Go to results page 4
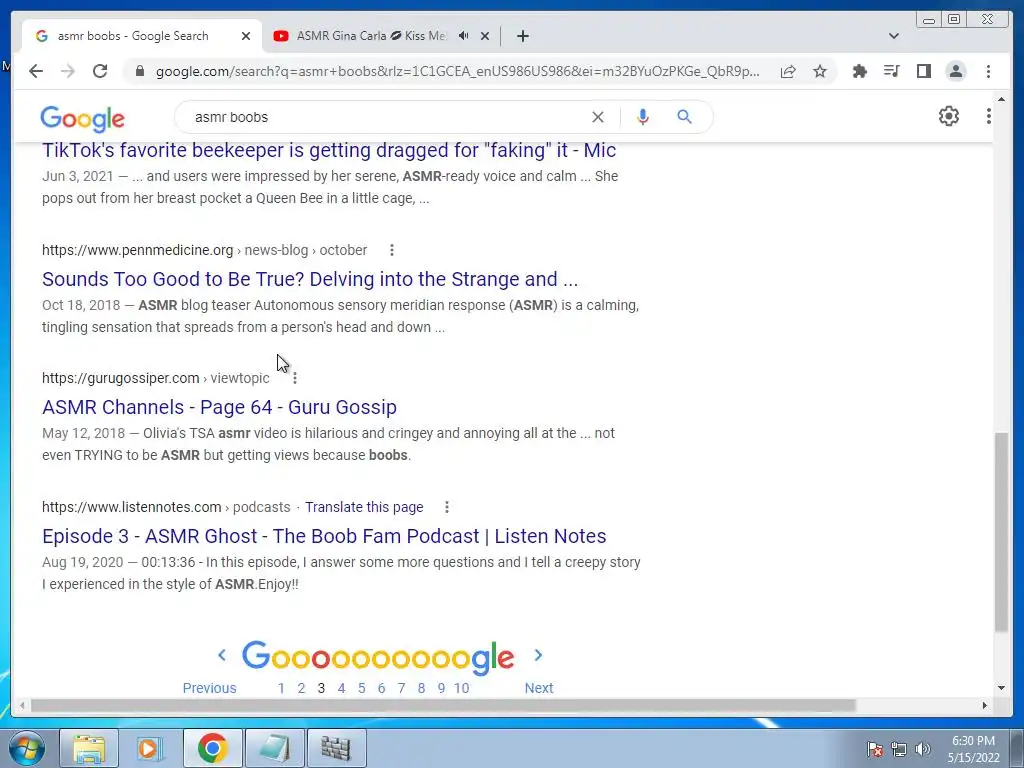The image size is (1024, 768). 341,688
